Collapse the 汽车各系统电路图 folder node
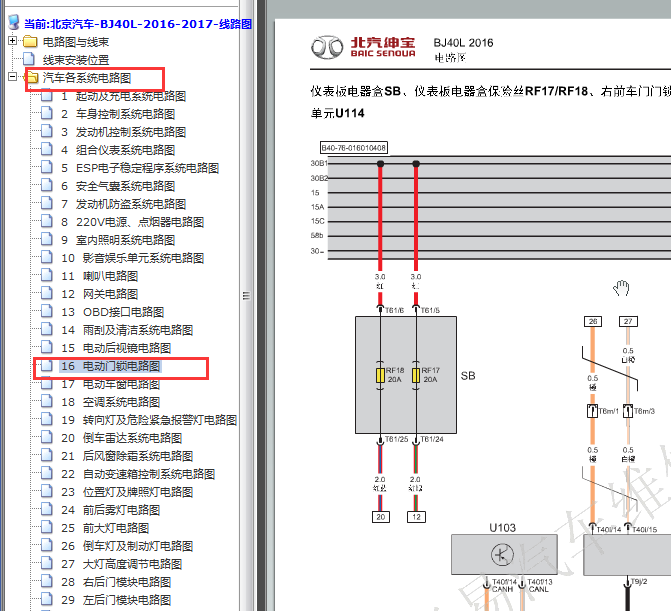Viewport: 671px width, 611px height. click(x=12, y=77)
